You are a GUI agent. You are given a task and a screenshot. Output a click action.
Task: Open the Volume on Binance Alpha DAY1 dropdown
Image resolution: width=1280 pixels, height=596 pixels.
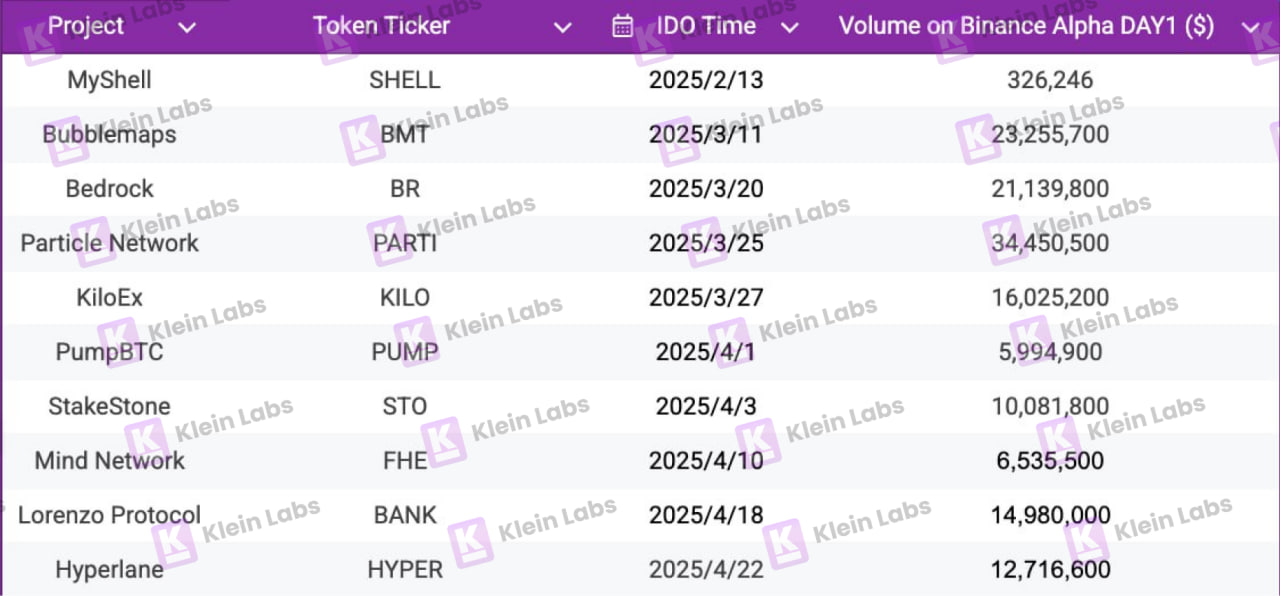tap(1250, 28)
